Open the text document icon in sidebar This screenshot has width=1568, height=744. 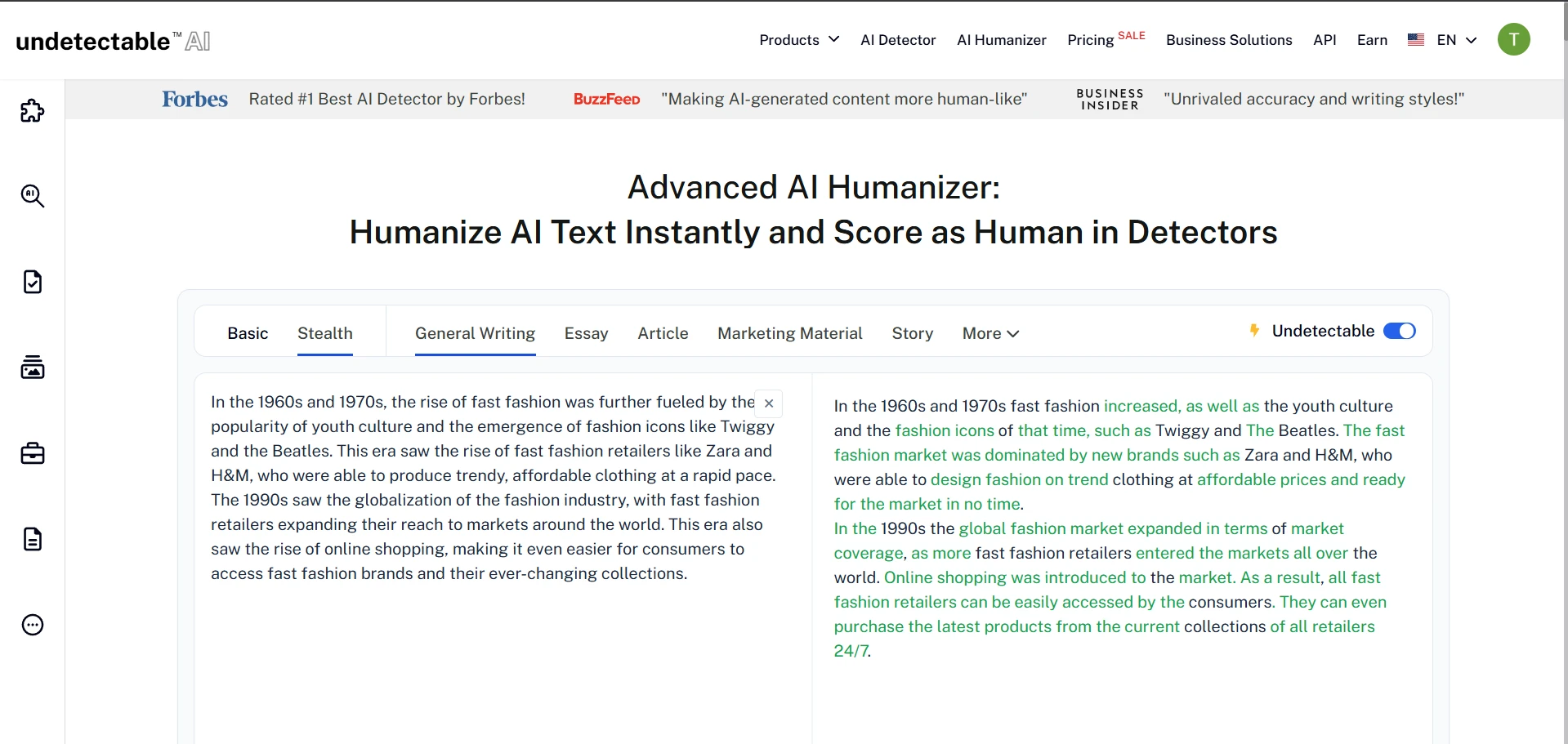point(33,539)
